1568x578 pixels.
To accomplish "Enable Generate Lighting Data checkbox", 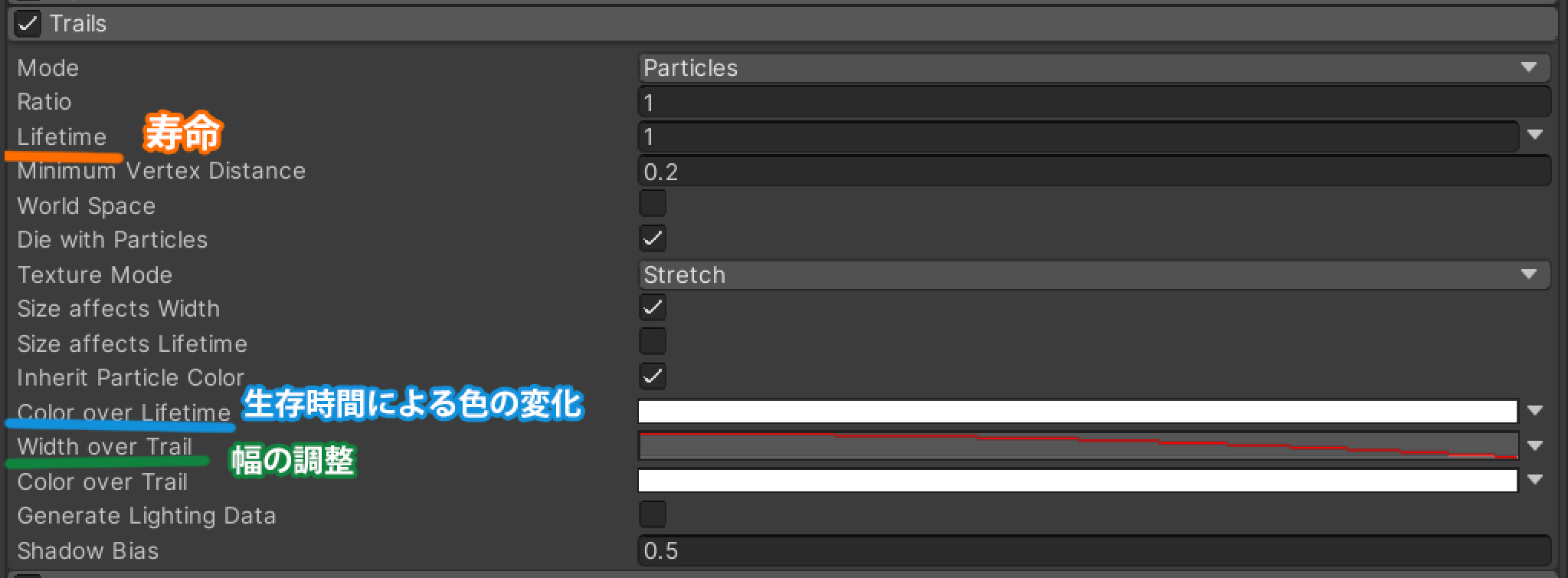I will 653,514.
